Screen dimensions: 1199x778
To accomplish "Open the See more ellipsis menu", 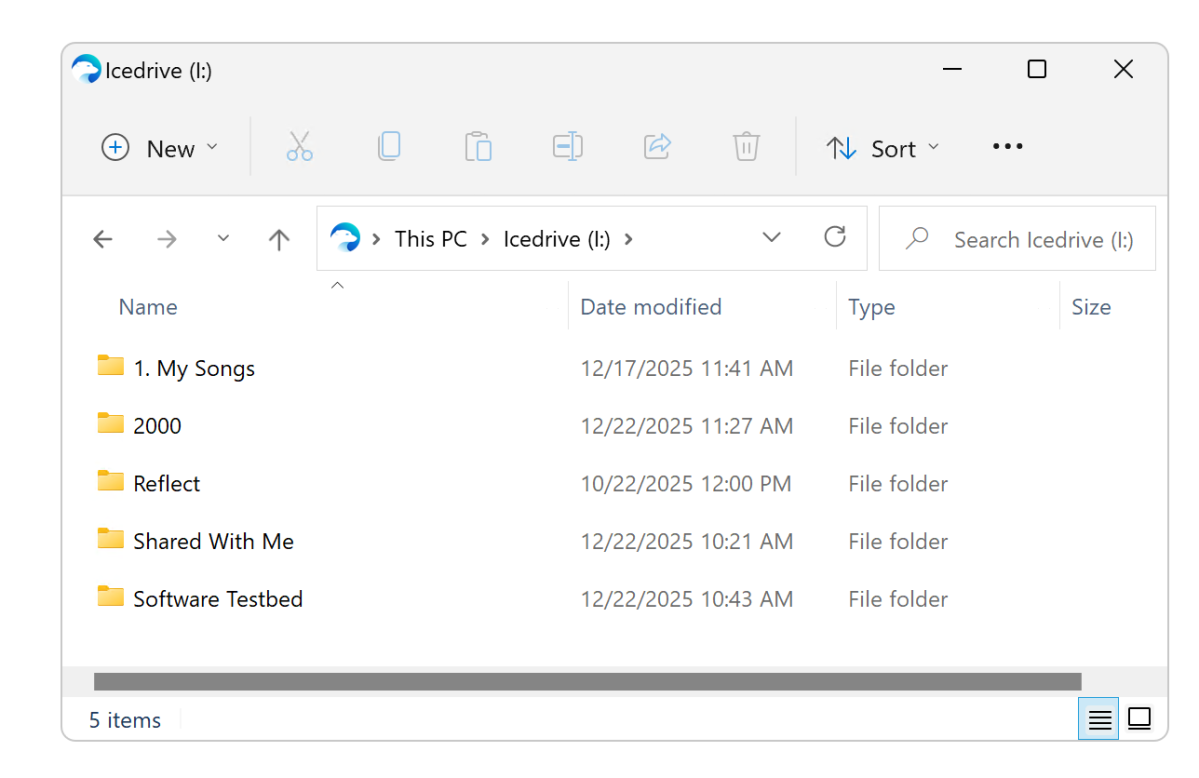I will [1007, 147].
